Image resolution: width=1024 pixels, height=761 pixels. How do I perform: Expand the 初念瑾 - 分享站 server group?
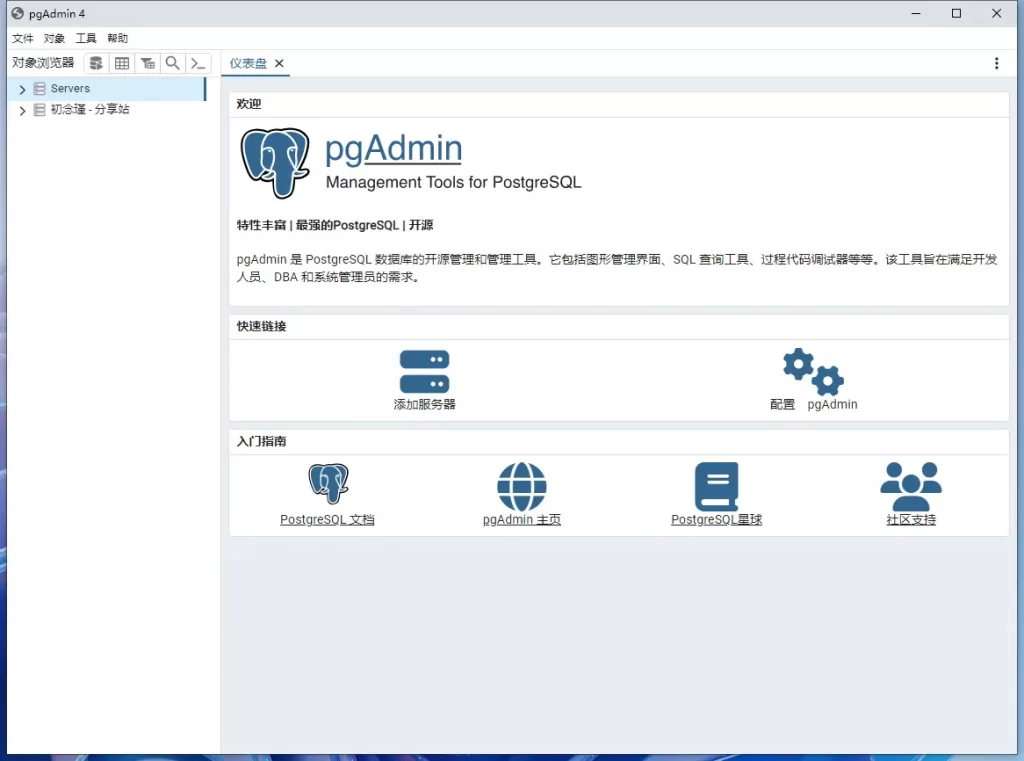22,110
